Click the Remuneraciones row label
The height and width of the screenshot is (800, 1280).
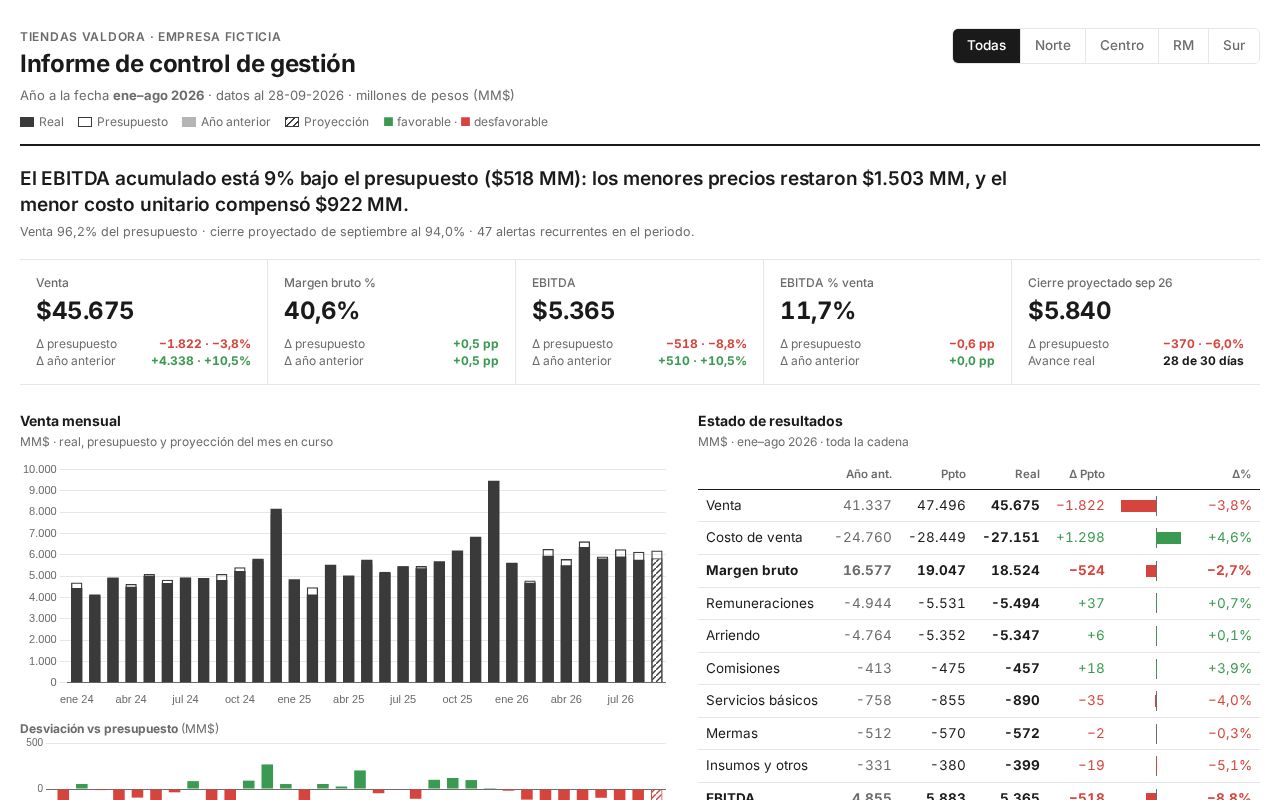coord(760,604)
